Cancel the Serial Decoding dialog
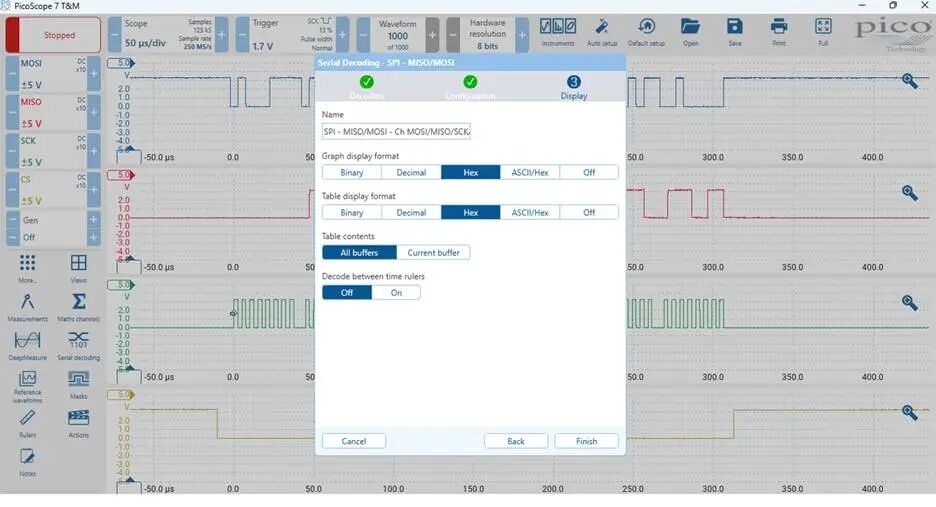The image size is (936, 507). [x=353, y=441]
